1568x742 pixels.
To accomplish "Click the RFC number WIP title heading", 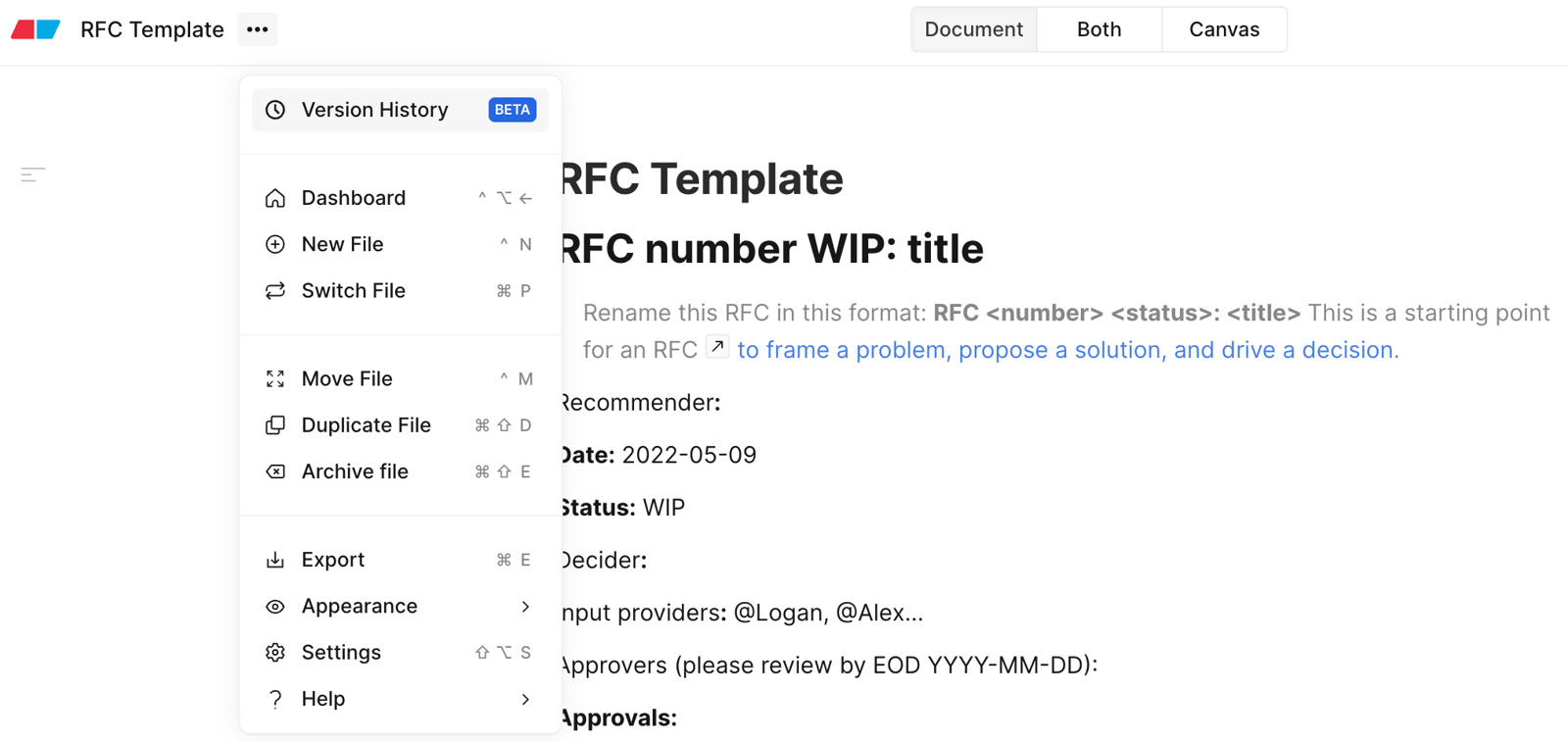I will pos(770,249).
